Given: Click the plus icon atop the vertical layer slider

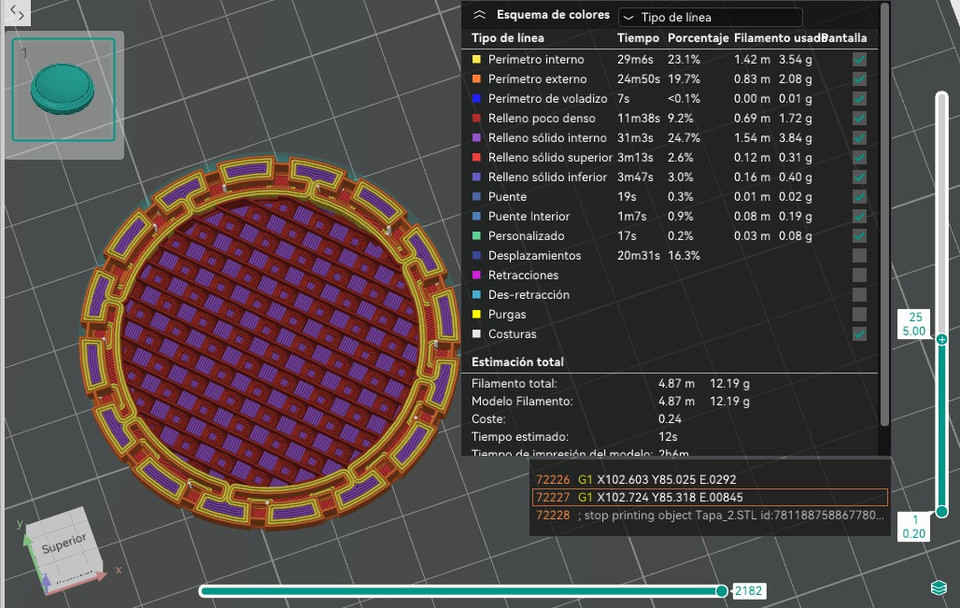Looking at the screenshot, I should (x=941, y=340).
